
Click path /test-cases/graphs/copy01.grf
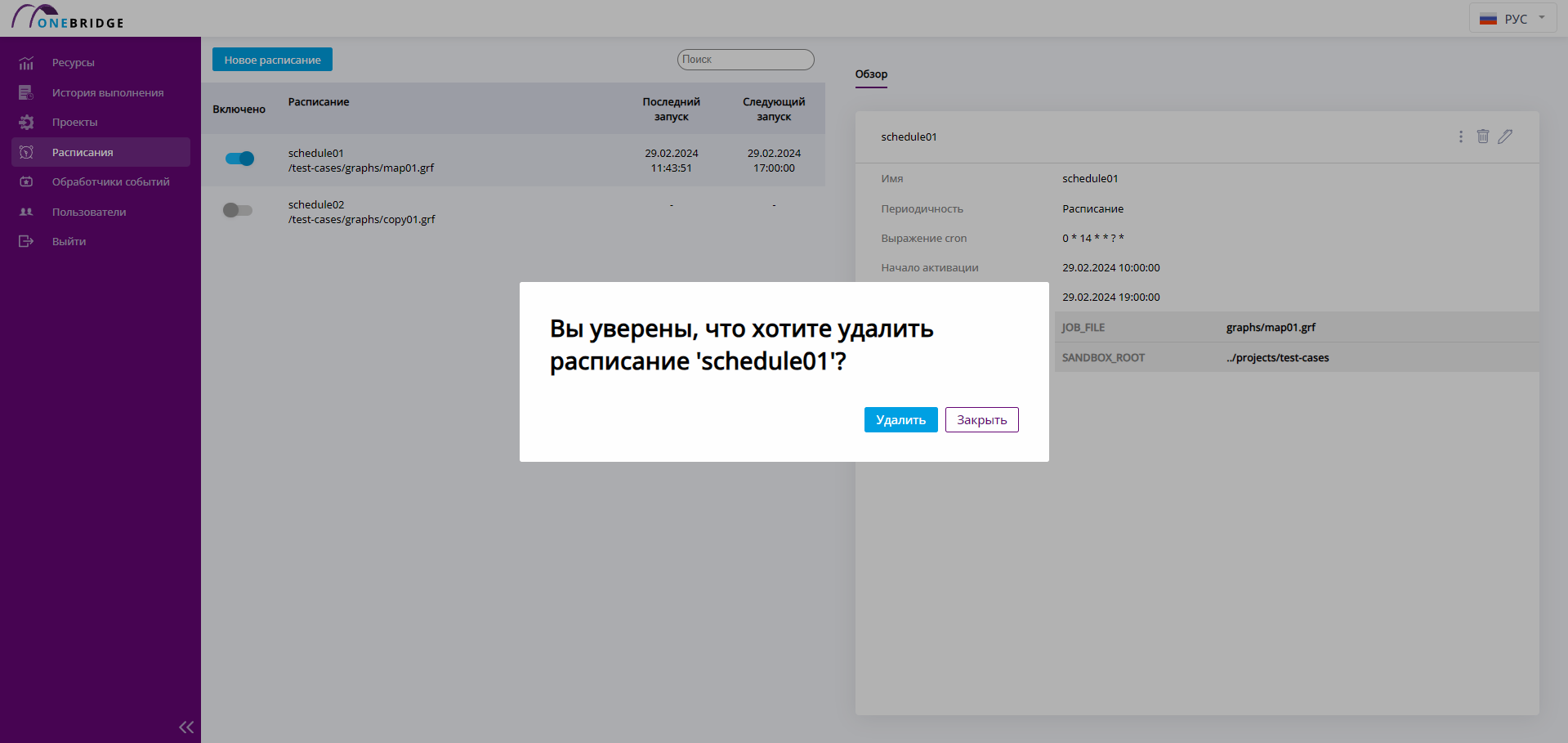(362, 219)
